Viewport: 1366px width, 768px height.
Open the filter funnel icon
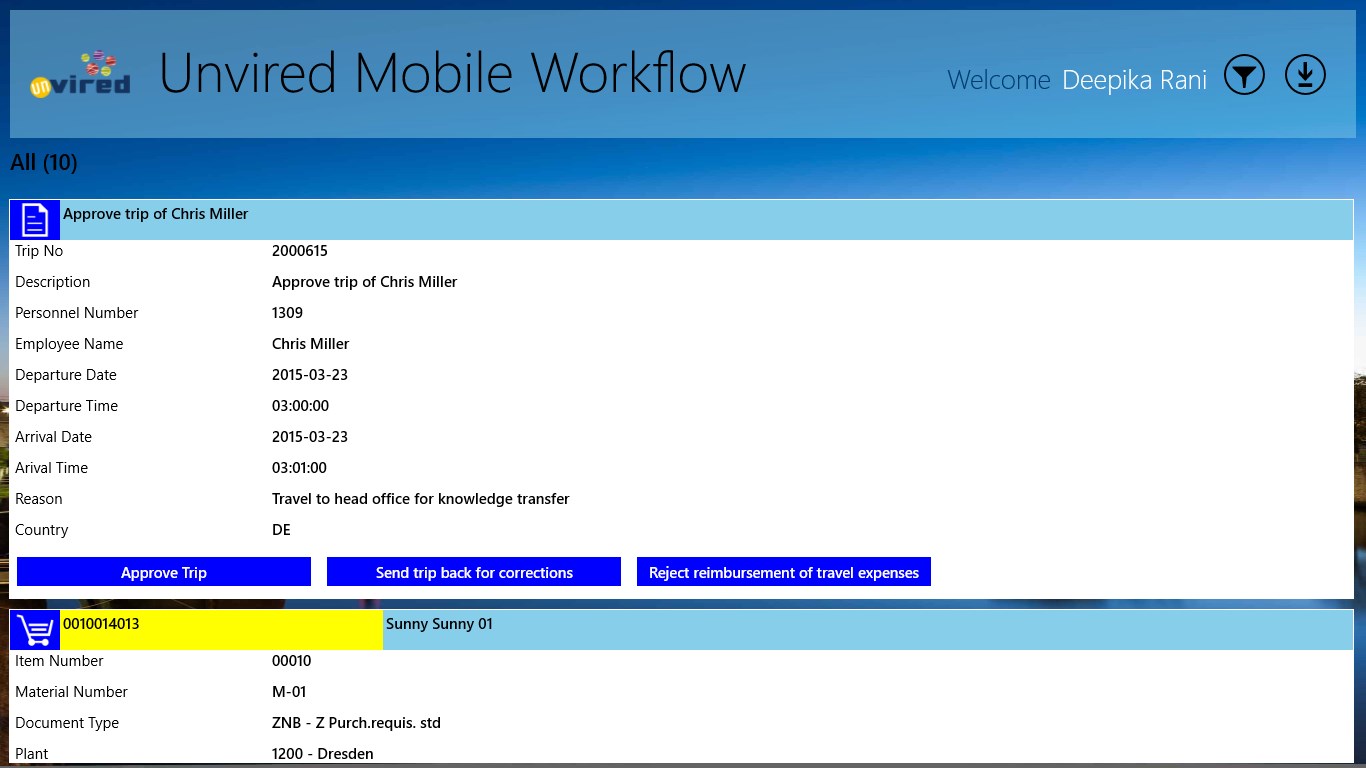click(1244, 76)
